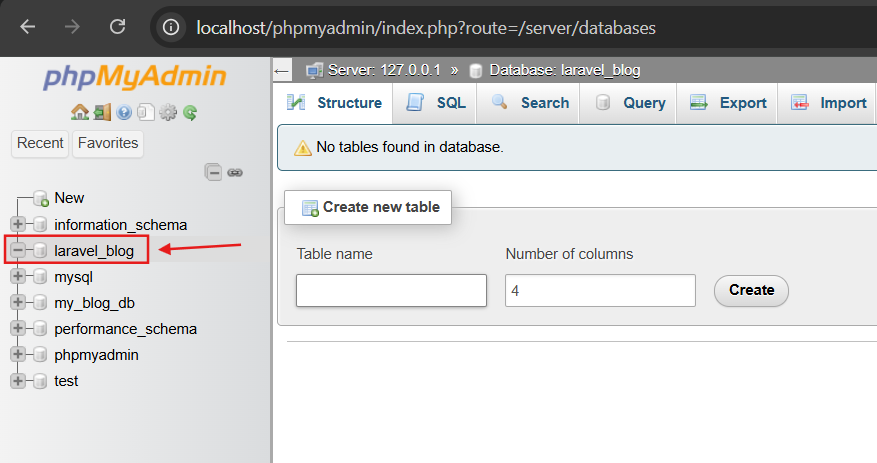Viewport: 877px width, 463px height.
Task: Collapse the laravel_blog database node
Action: [x=18, y=251]
